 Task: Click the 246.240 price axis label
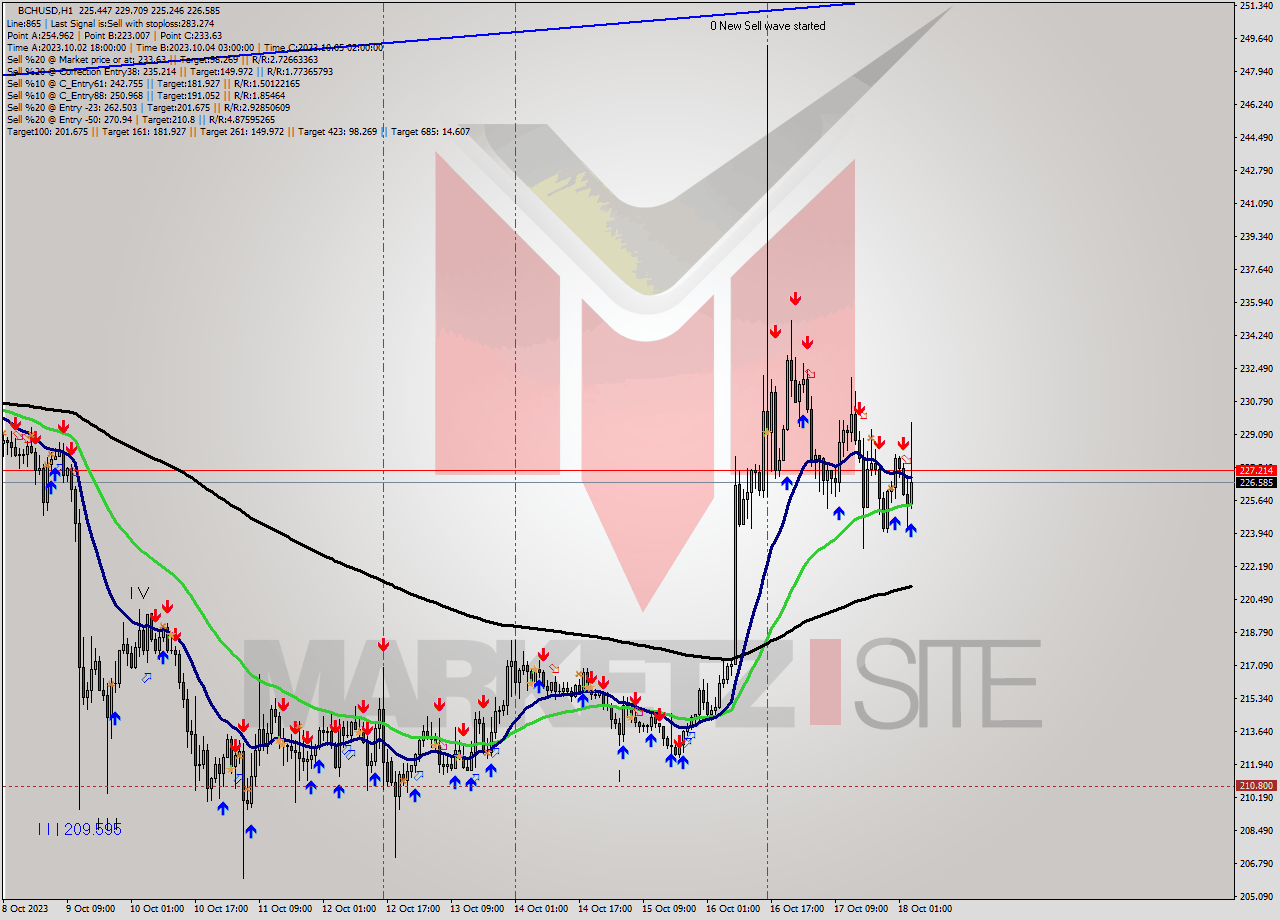(1255, 105)
